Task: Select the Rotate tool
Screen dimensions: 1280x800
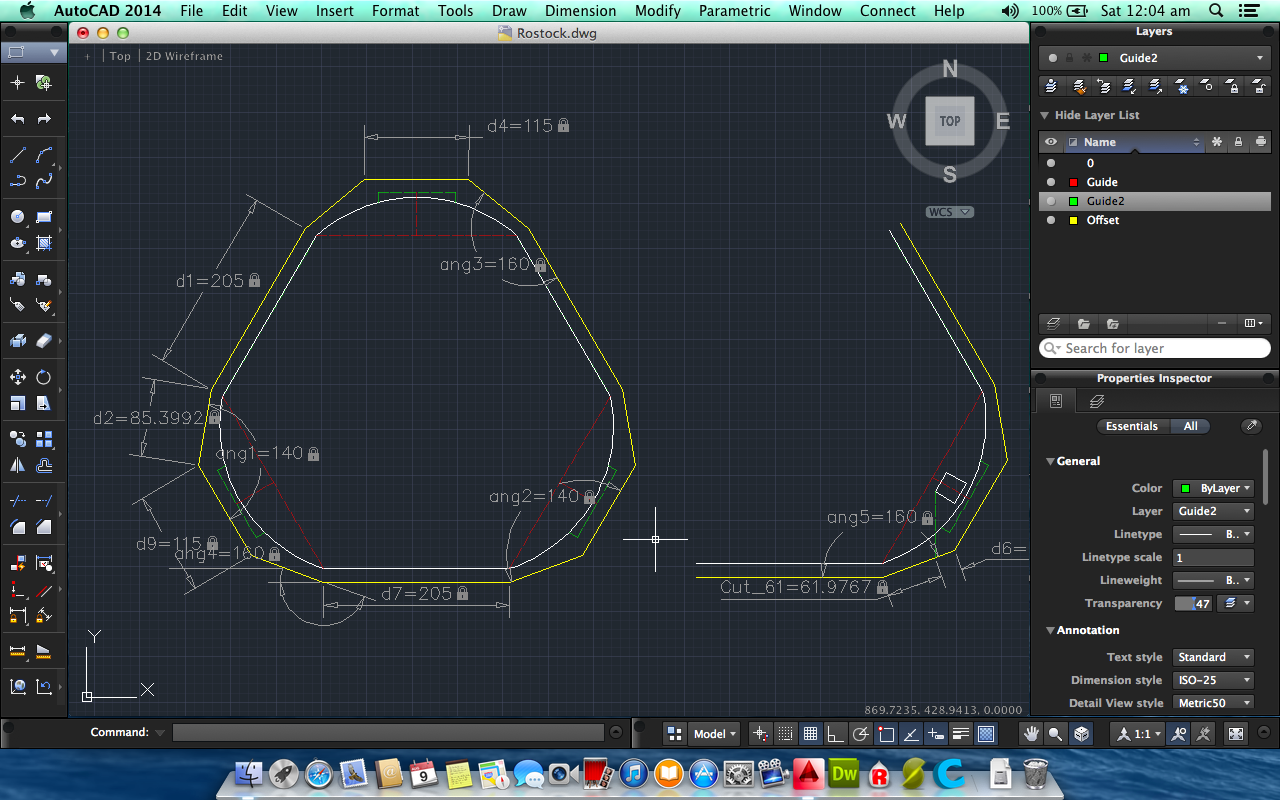Action: click(x=44, y=377)
